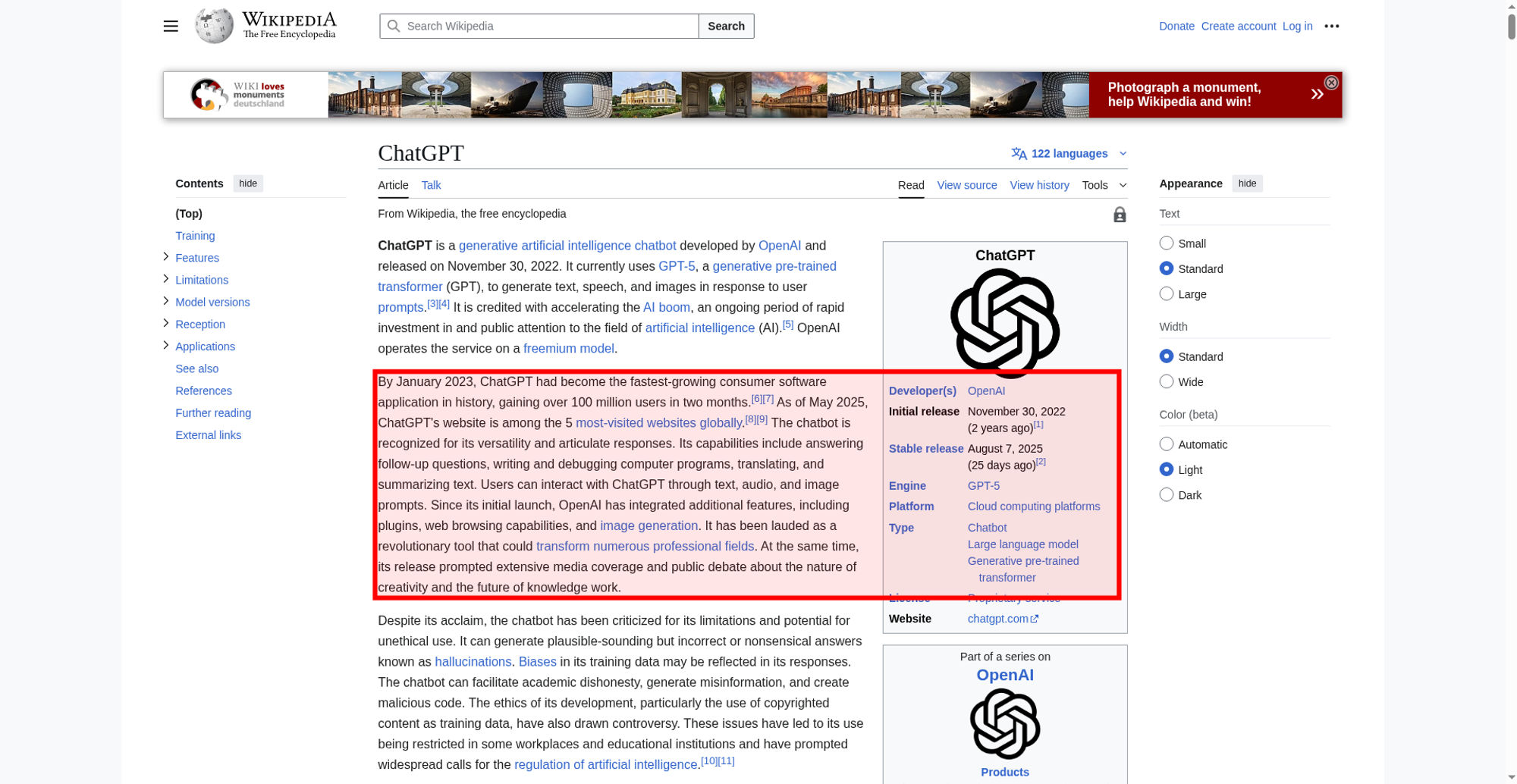Jump to See also in contents

click(x=196, y=368)
